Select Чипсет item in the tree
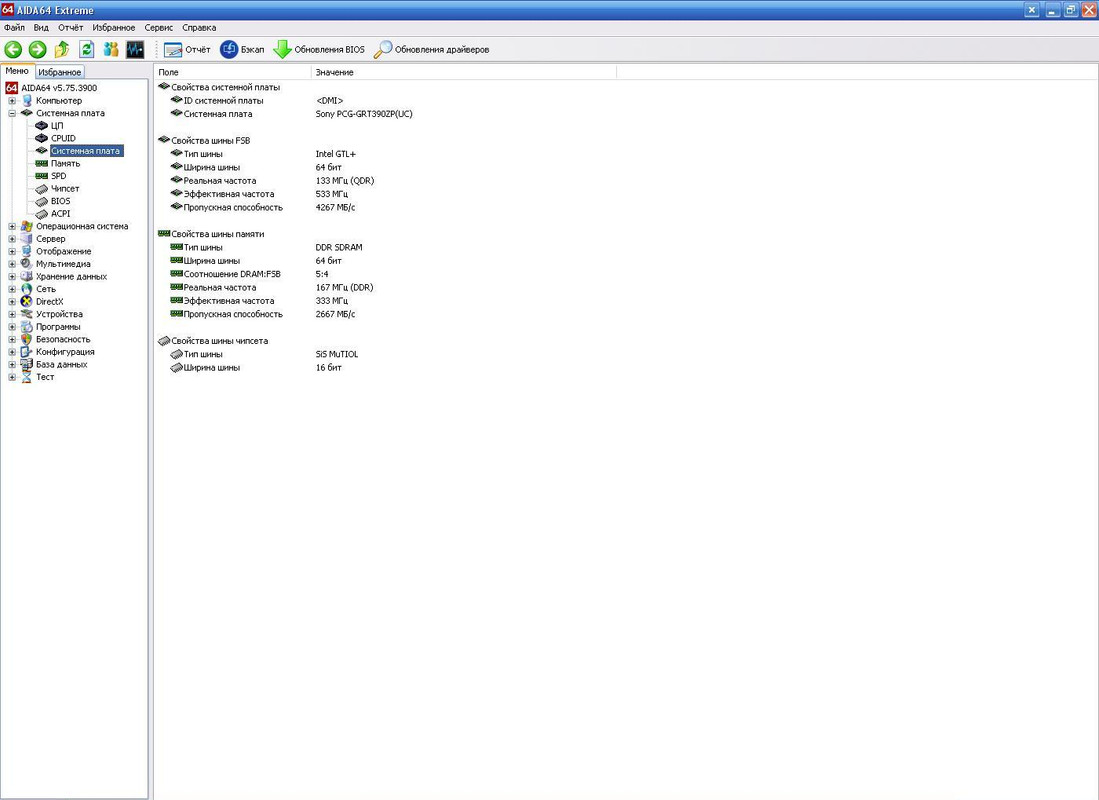1099x800 pixels. pyautogui.click(x=64, y=189)
